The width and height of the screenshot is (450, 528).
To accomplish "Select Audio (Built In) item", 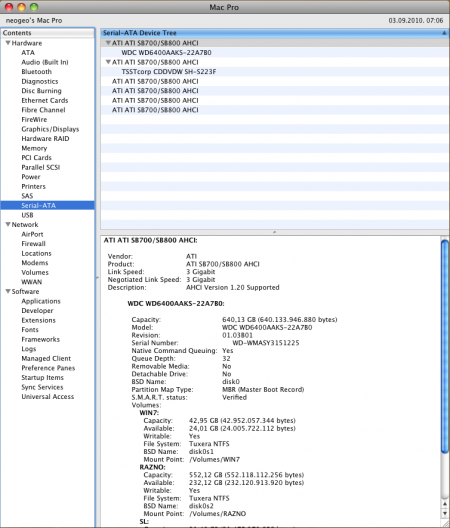I will coord(45,62).
